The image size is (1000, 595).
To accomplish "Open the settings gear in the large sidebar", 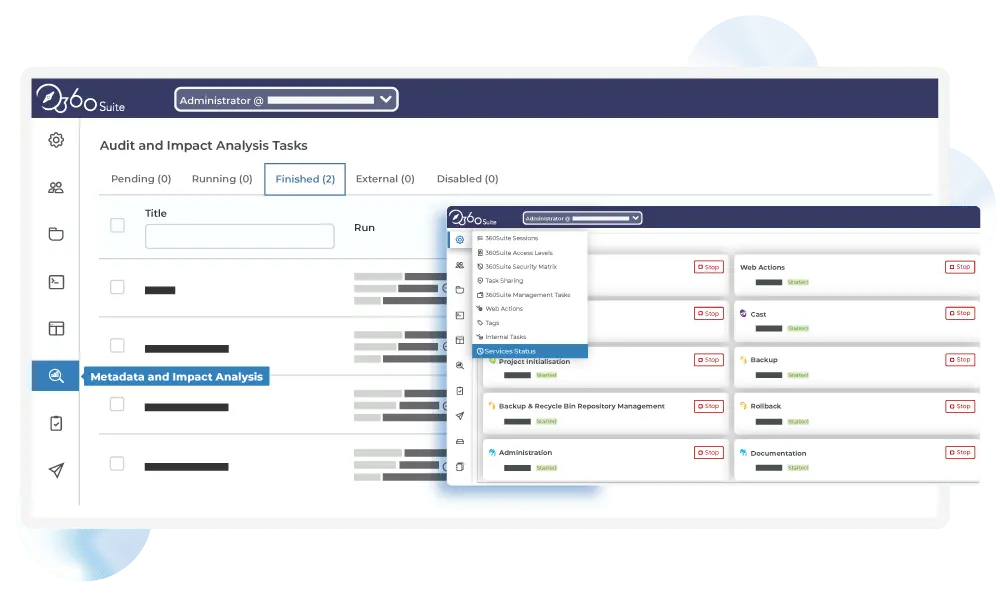I will click(x=56, y=140).
